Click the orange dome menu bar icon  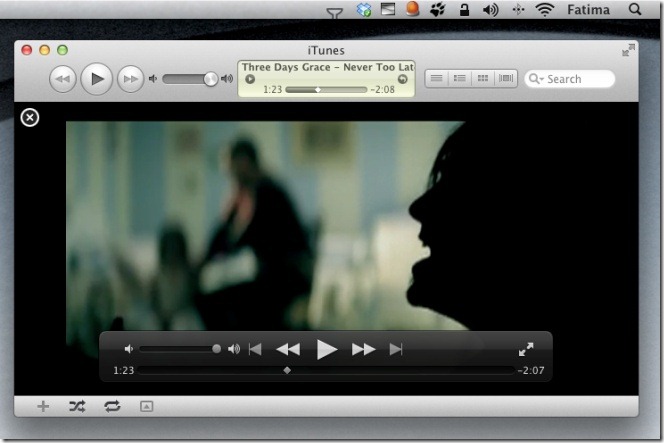point(412,9)
